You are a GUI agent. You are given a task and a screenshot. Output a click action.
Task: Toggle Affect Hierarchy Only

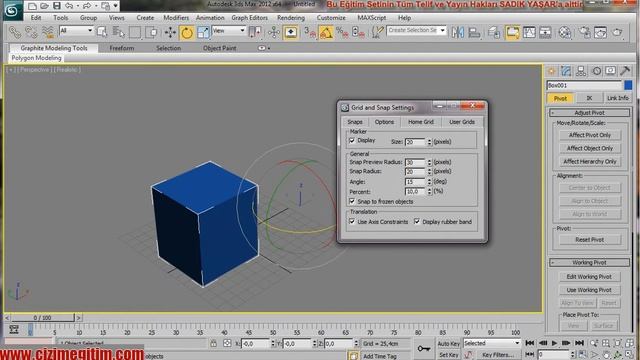click(x=590, y=162)
